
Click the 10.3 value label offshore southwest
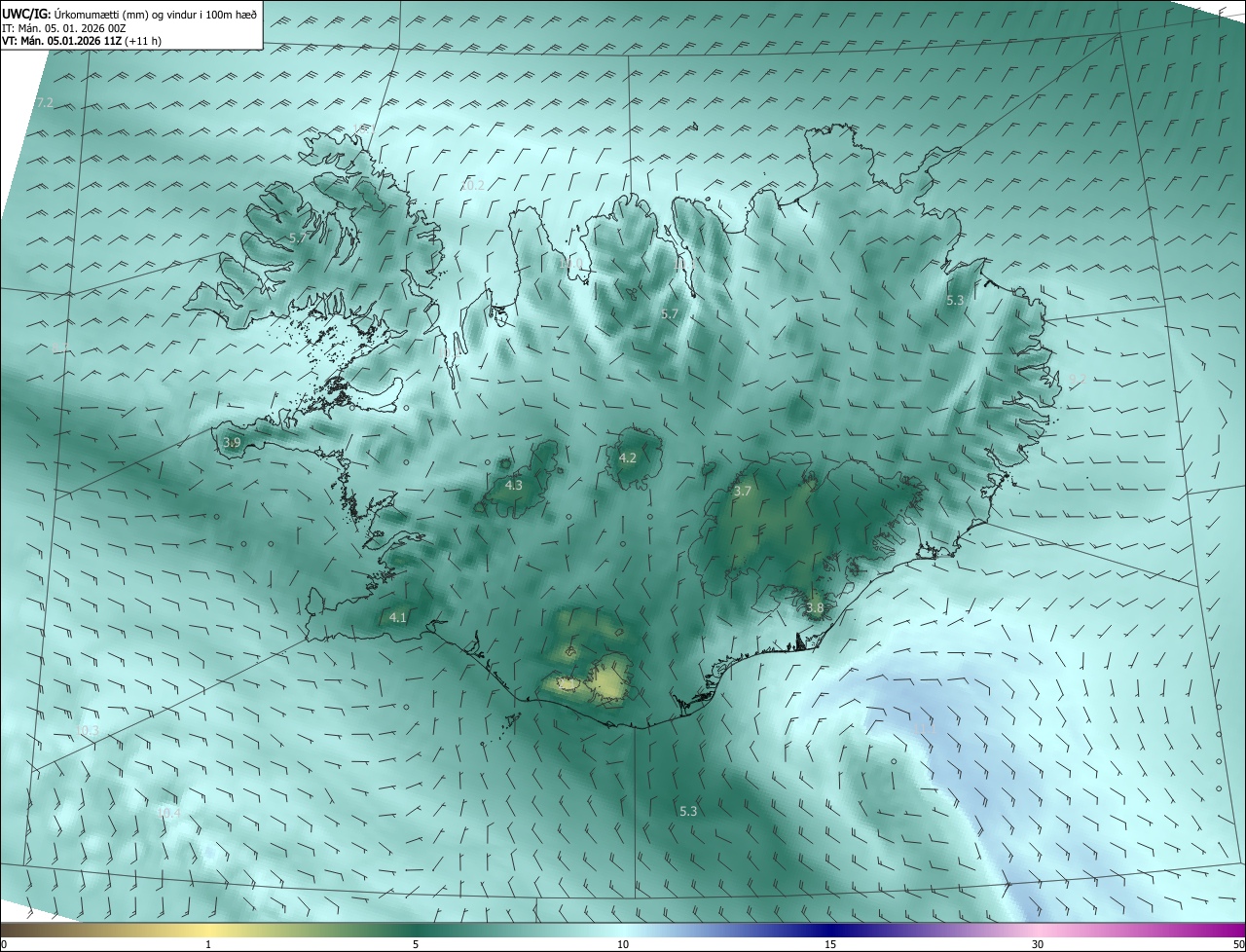pyautogui.click(x=88, y=730)
